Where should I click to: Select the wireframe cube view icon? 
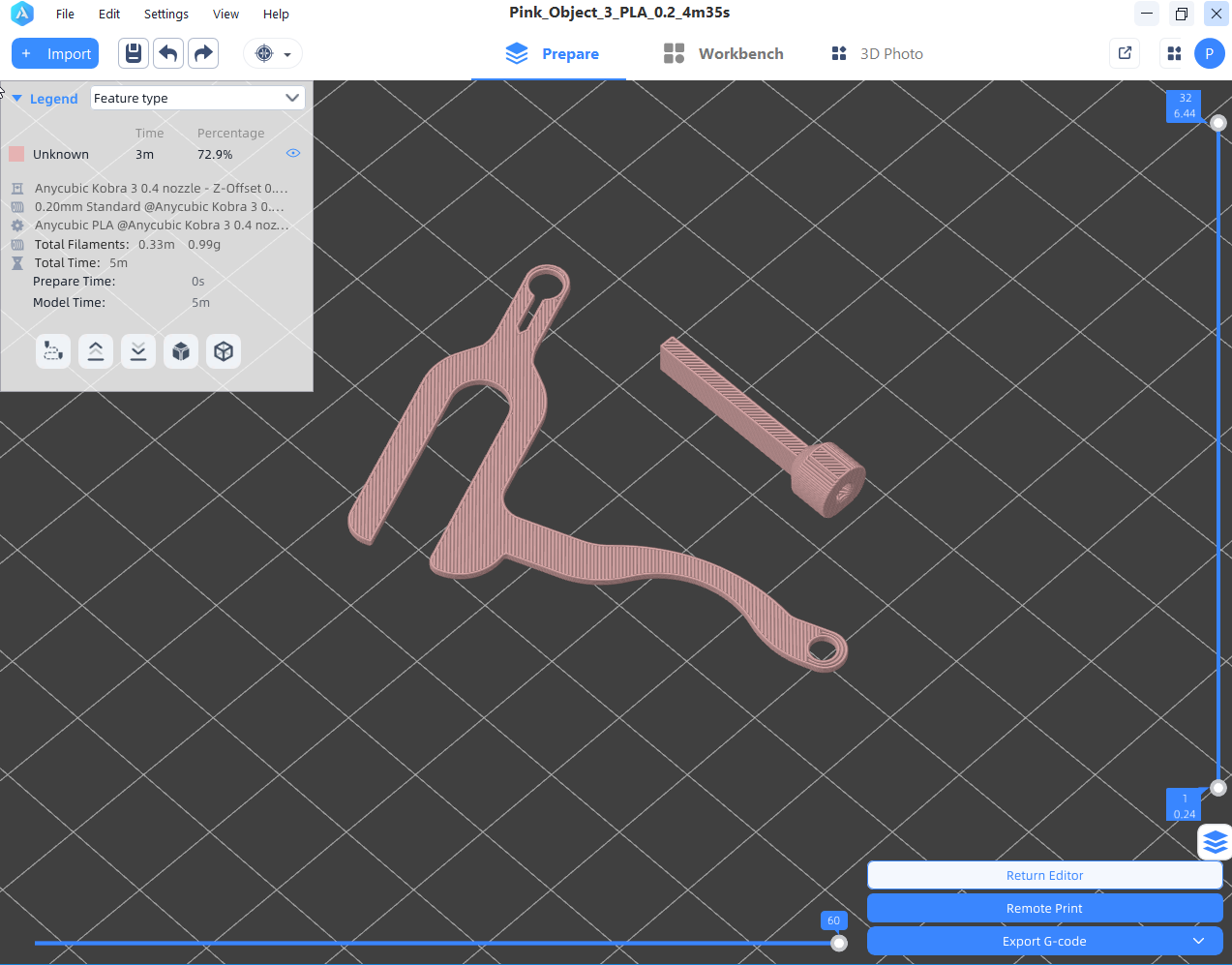pyautogui.click(x=224, y=351)
